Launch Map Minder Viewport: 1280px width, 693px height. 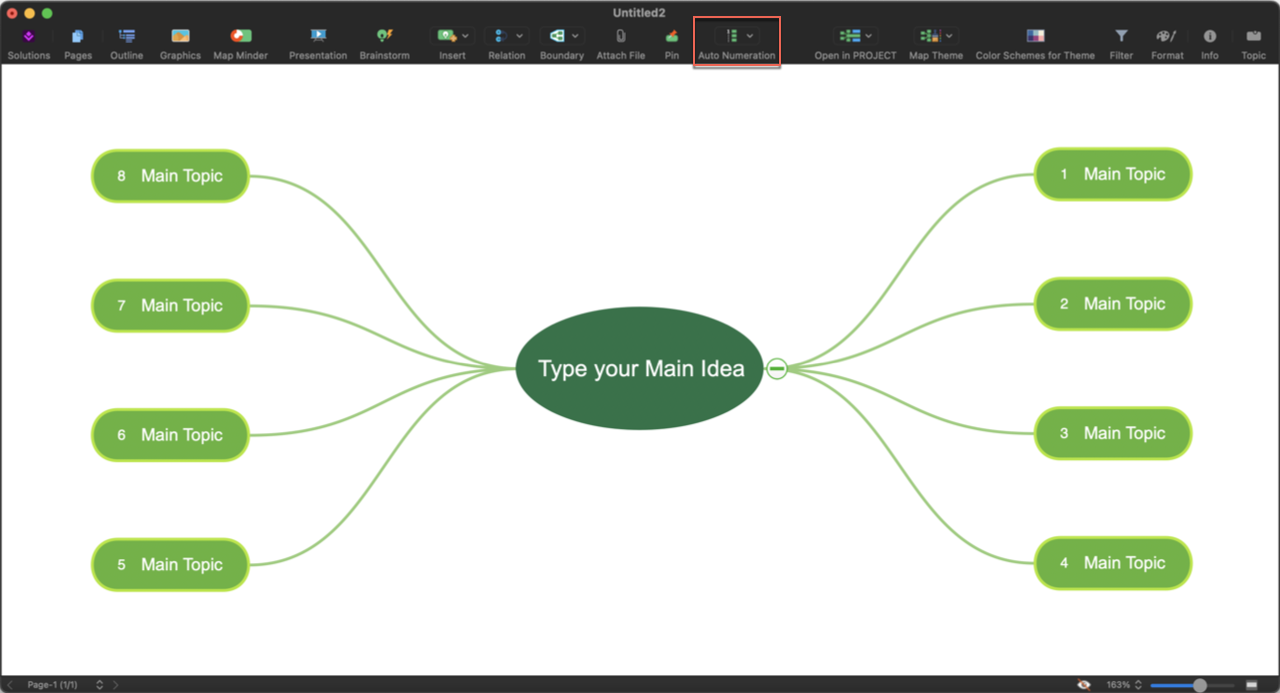point(241,43)
